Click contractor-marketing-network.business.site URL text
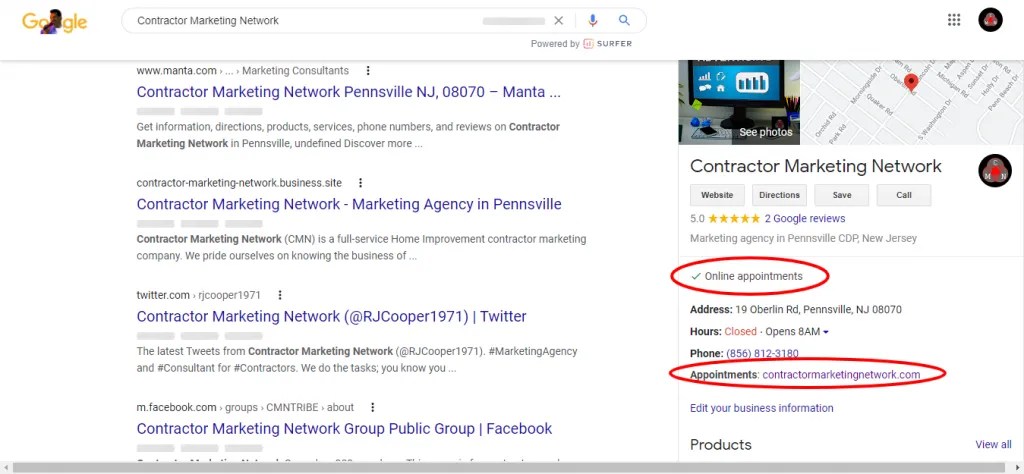 pyautogui.click(x=239, y=183)
